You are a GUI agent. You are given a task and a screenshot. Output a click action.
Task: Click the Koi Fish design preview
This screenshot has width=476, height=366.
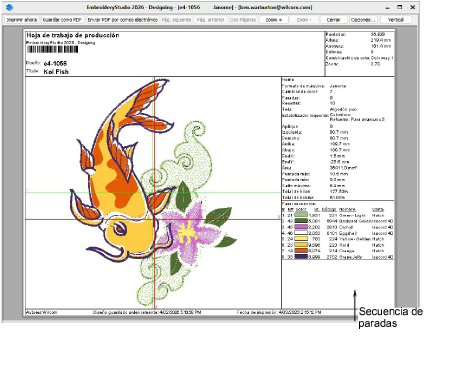(x=153, y=192)
